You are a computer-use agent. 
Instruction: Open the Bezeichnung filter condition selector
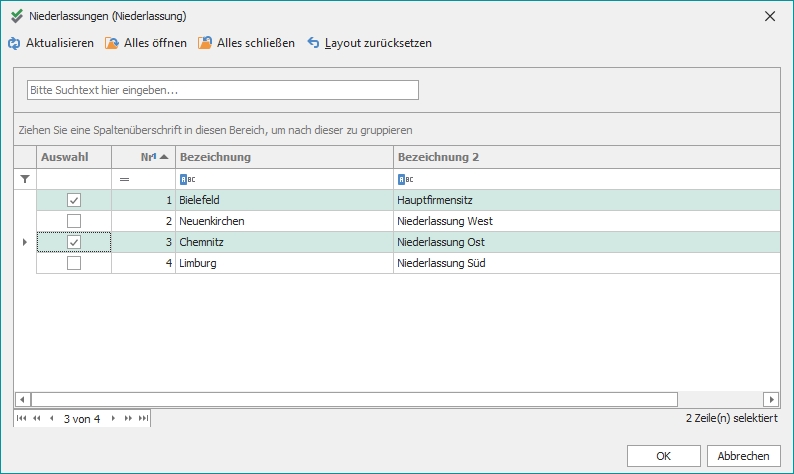tap(187, 179)
